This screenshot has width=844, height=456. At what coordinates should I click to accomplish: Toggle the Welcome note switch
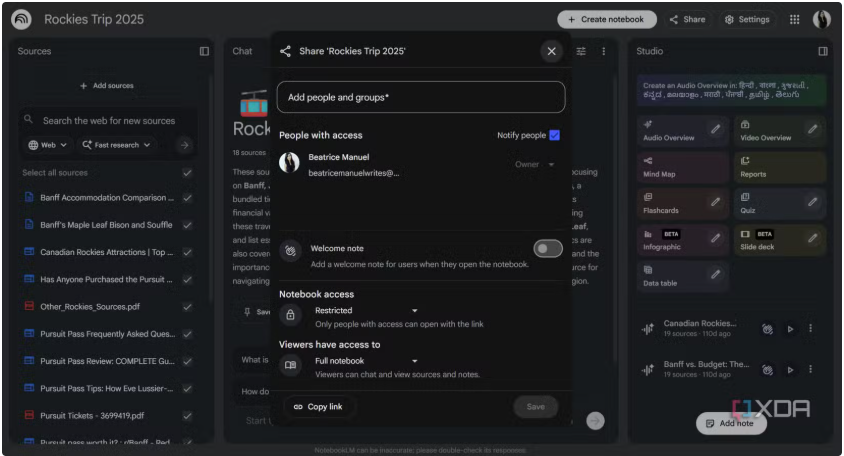547,249
